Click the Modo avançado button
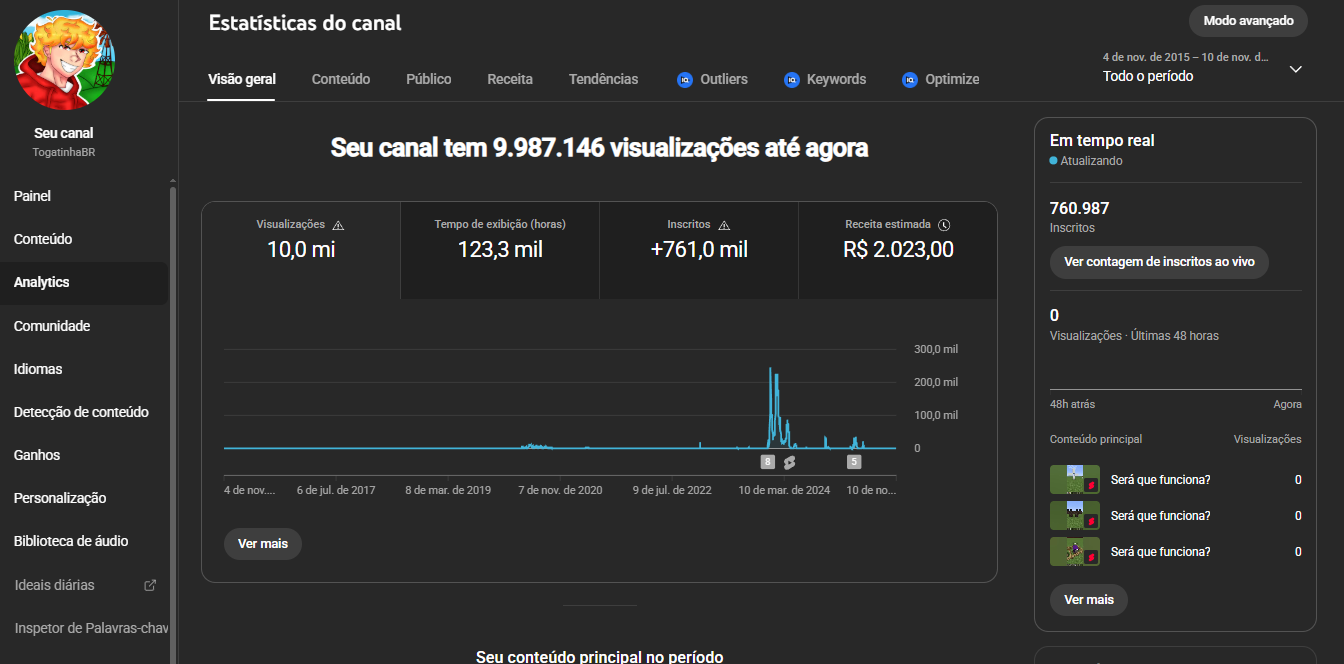Screen dimensions: 1344x664 click(x=1248, y=21)
